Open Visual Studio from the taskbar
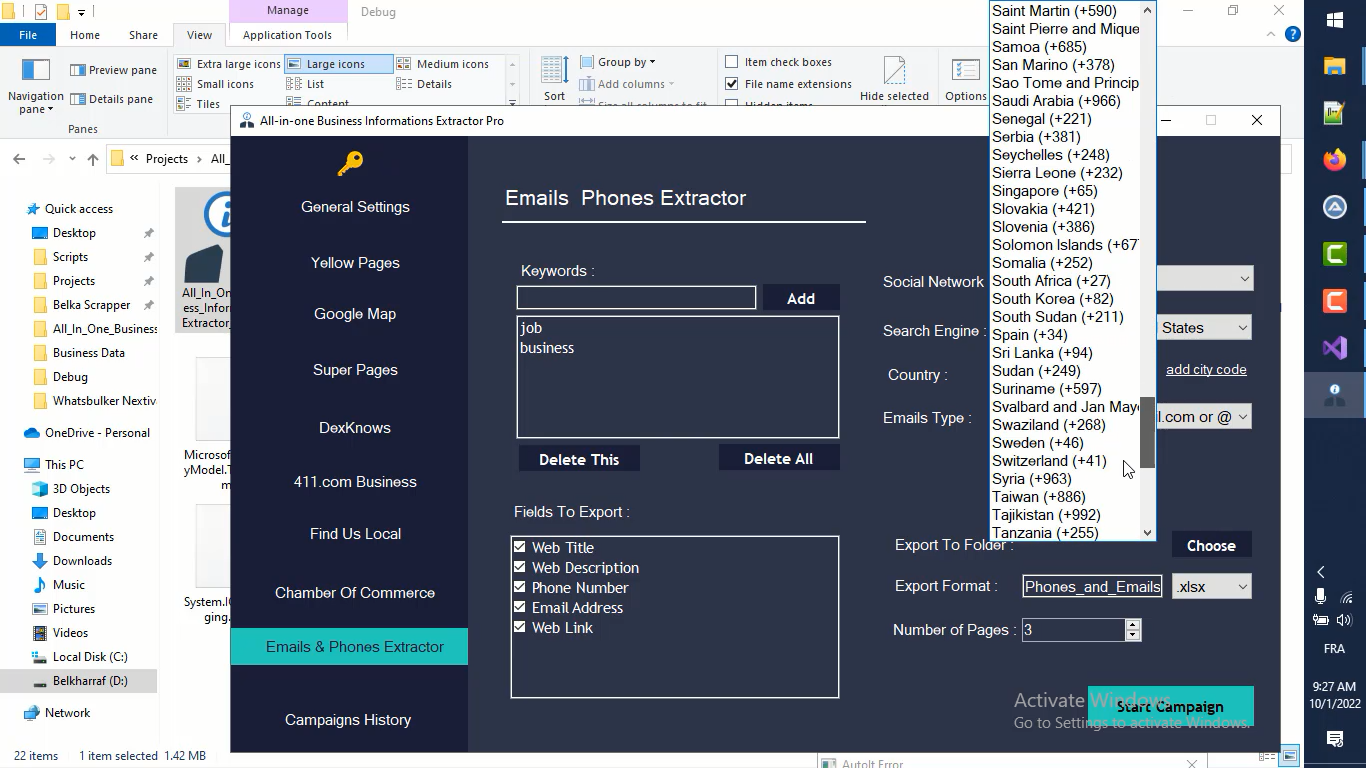This screenshot has width=1366, height=768. pyautogui.click(x=1335, y=348)
